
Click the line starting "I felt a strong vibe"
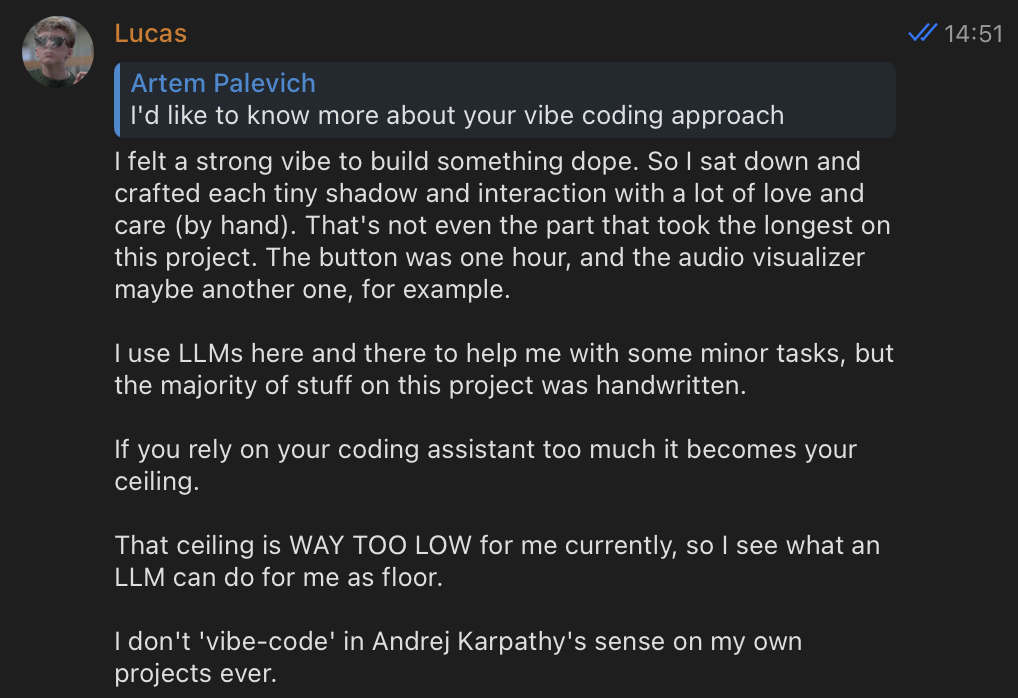[x=487, y=161]
